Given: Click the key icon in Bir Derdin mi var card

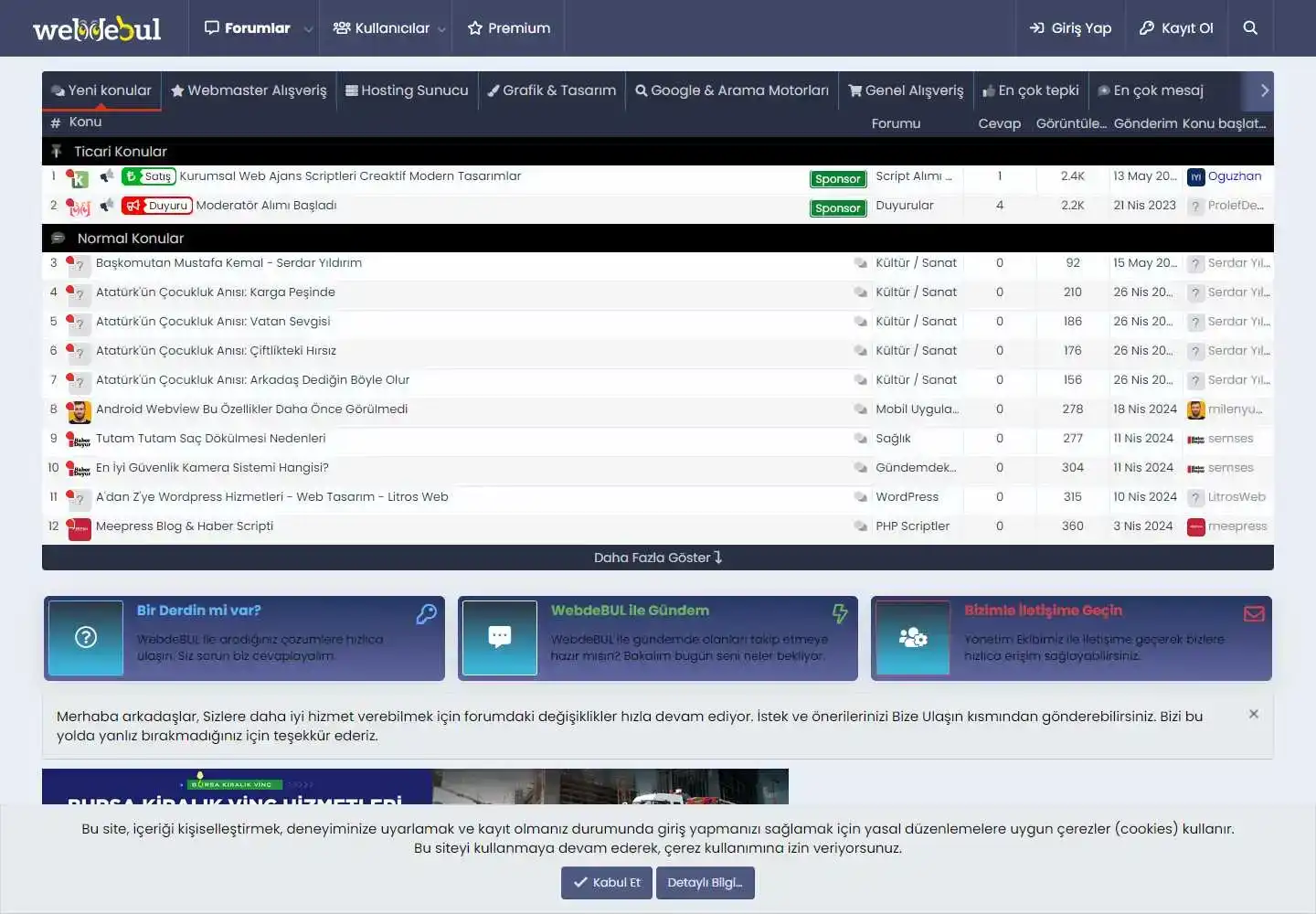Looking at the screenshot, I should [x=426, y=614].
